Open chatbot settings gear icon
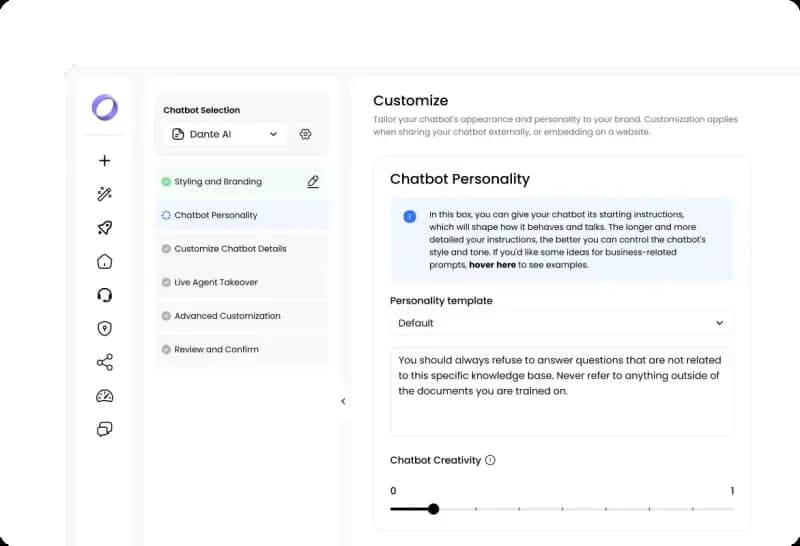 (x=306, y=134)
